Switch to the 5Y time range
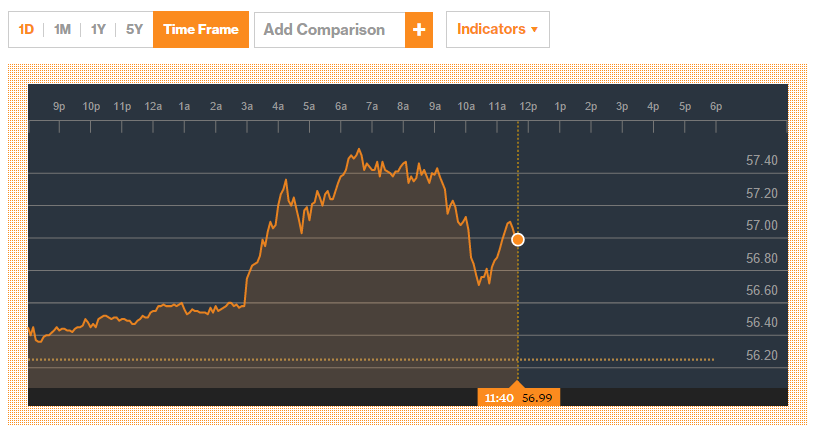This screenshot has height=430, width=827. [134, 30]
